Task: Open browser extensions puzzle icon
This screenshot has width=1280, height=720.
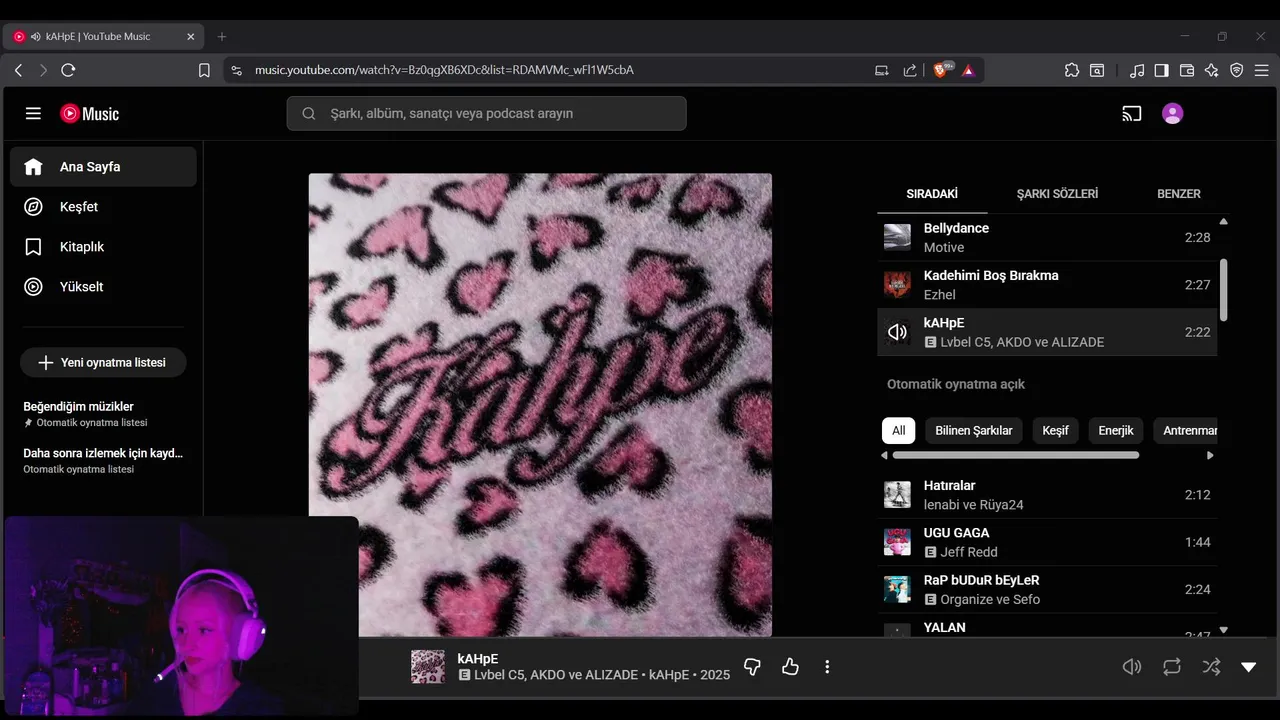Action: (x=1072, y=70)
